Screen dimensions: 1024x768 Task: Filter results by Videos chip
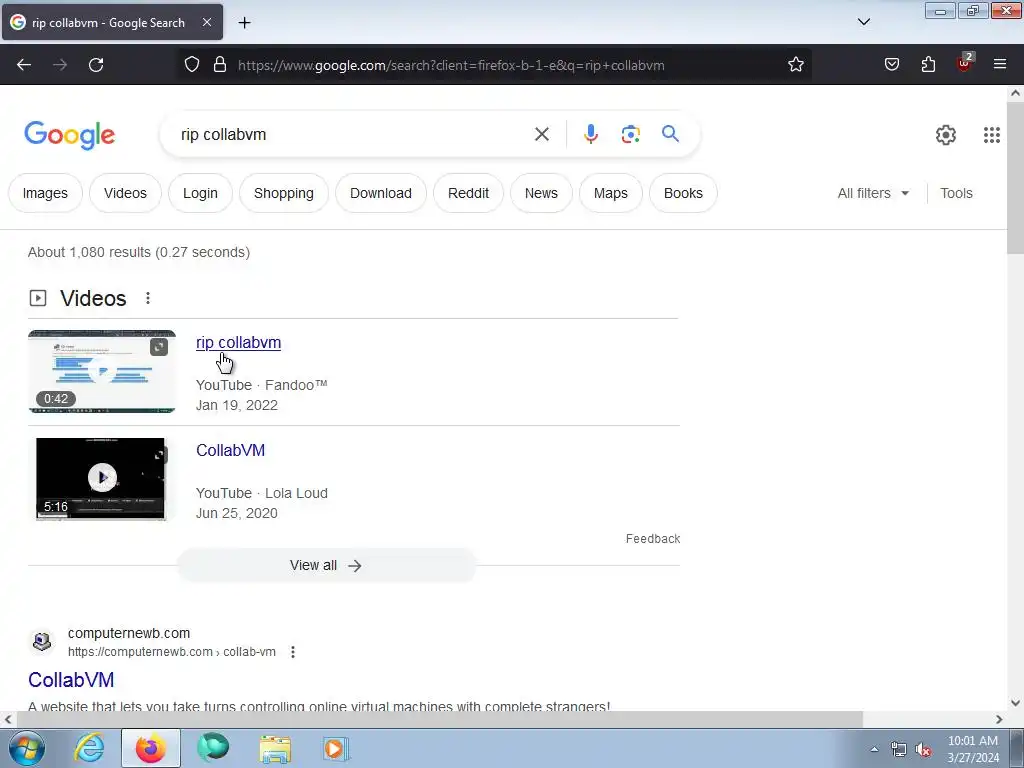(x=125, y=193)
